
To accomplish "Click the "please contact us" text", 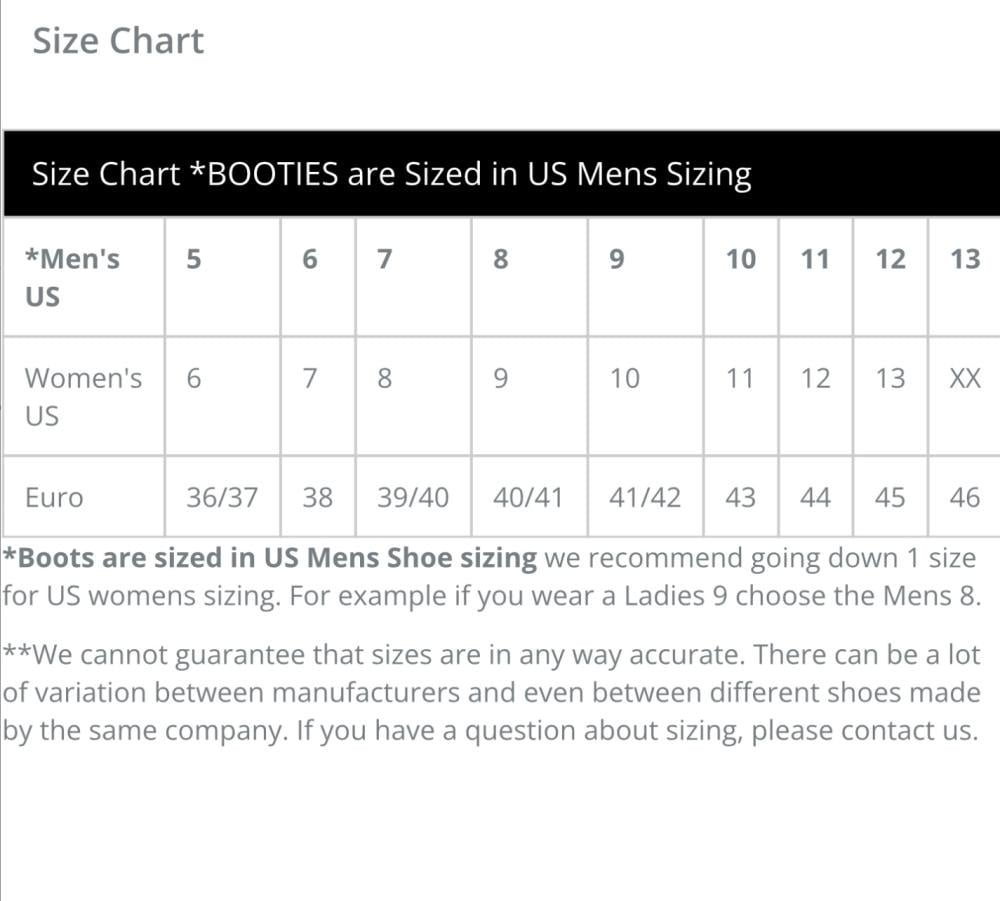I will [x=862, y=731].
